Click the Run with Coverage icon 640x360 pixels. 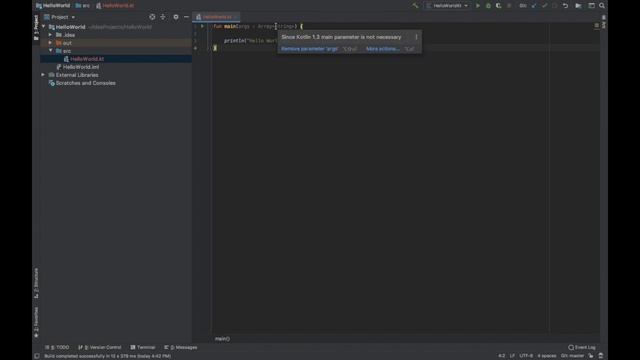[x=498, y=6]
